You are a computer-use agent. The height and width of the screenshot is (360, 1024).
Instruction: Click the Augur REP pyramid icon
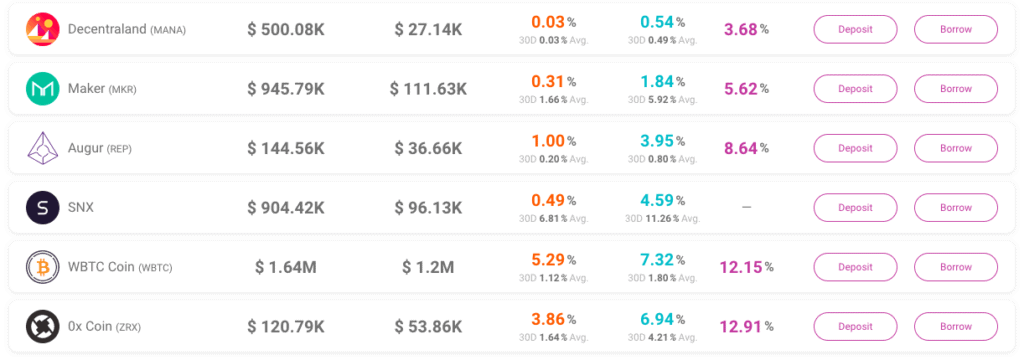[42, 148]
